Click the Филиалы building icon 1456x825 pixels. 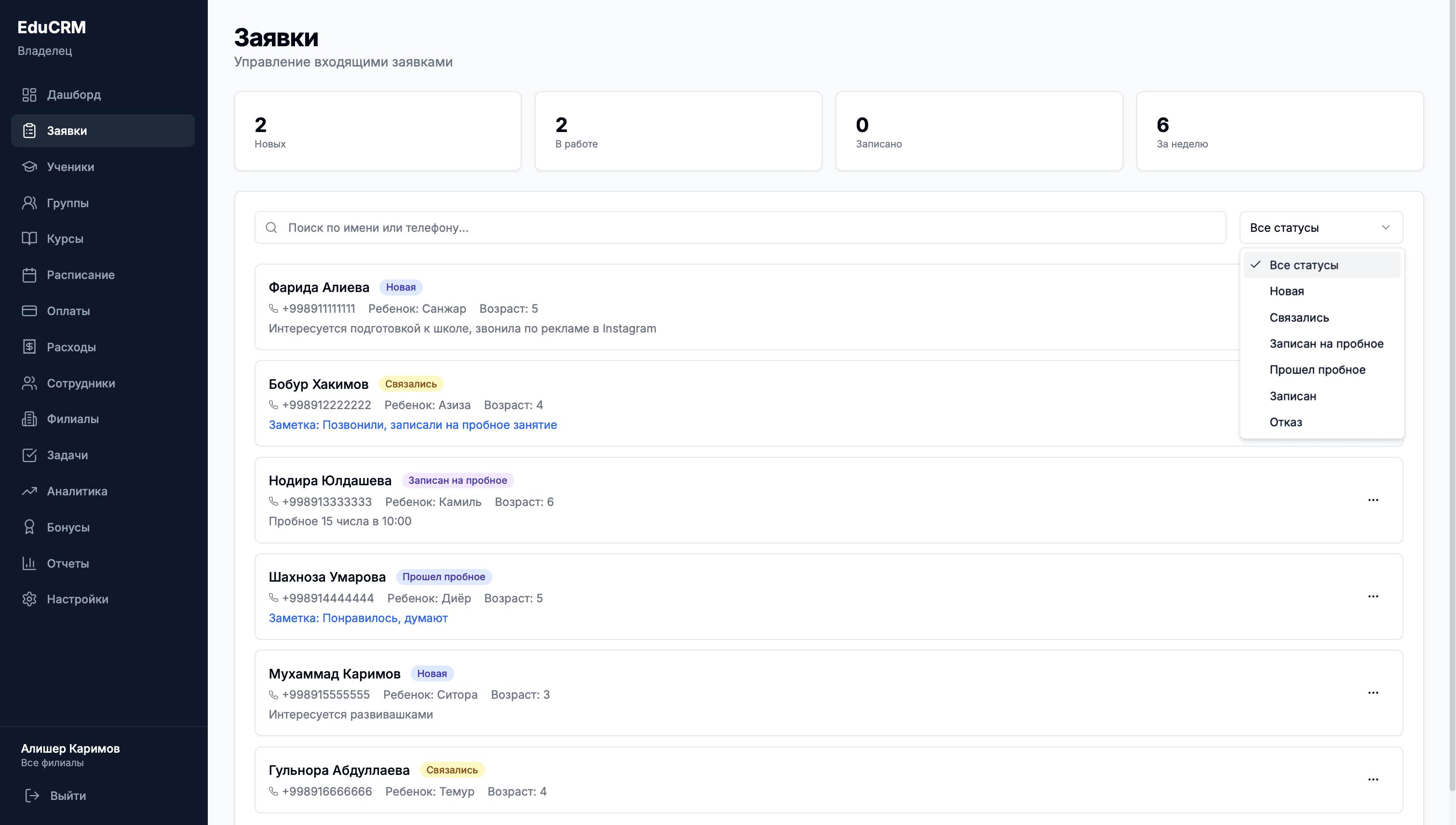click(29, 419)
